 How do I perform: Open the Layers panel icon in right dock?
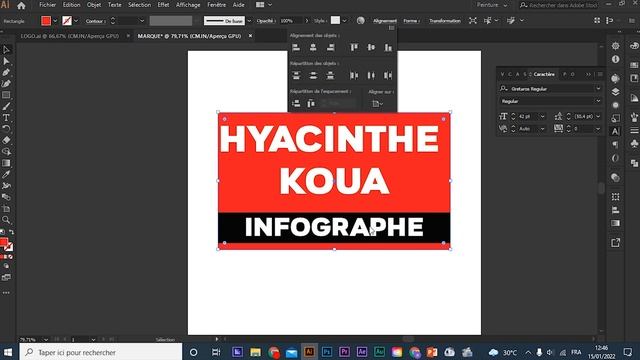point(616,92)
